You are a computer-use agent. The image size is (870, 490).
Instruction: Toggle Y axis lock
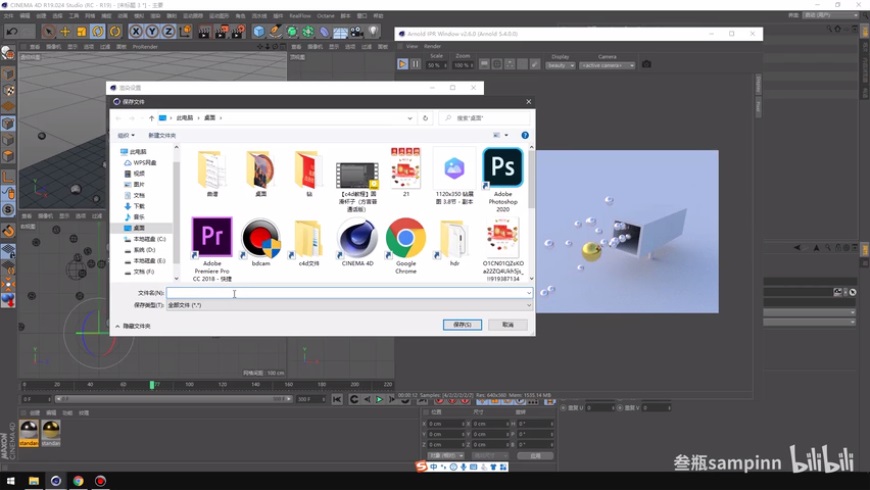coord(151,32)
